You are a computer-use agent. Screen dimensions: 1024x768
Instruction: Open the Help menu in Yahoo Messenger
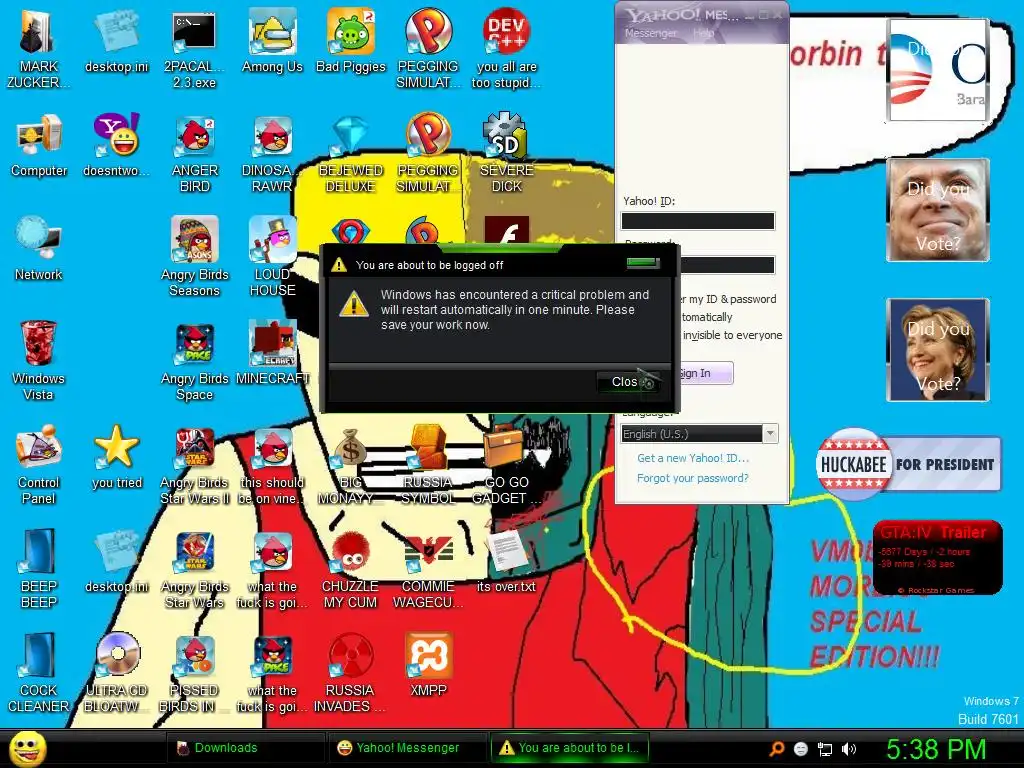click(703, 33)
